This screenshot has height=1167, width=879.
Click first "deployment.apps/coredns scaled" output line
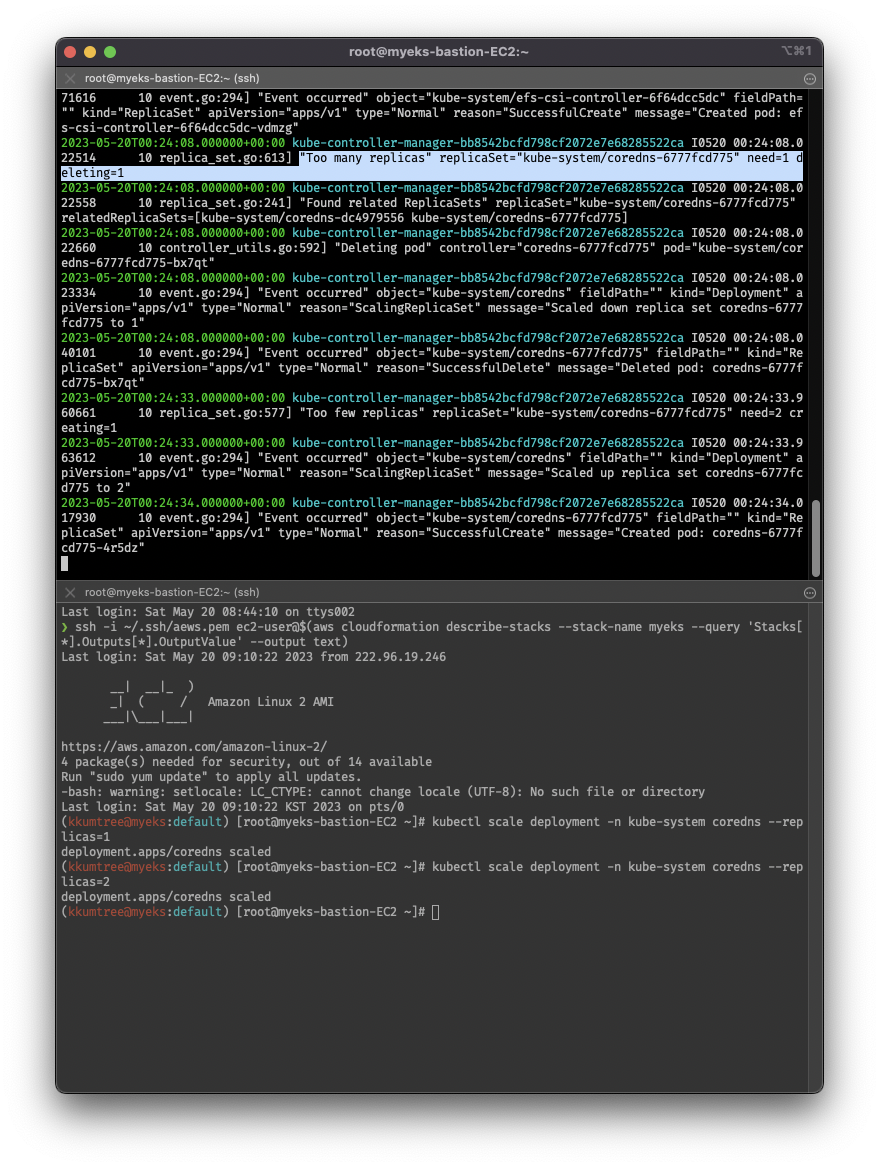point(166,851)
